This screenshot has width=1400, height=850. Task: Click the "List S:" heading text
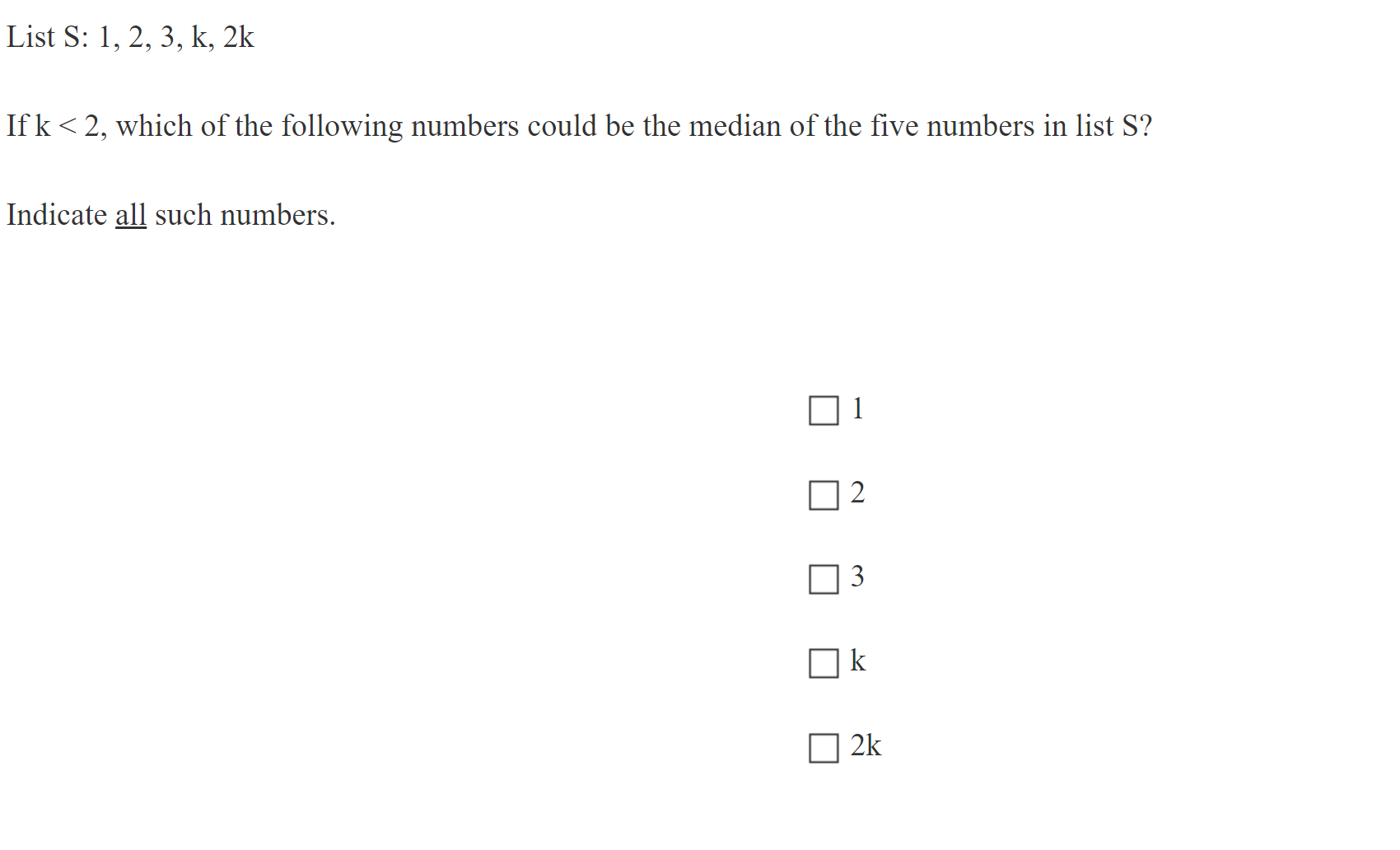(48, 37)
